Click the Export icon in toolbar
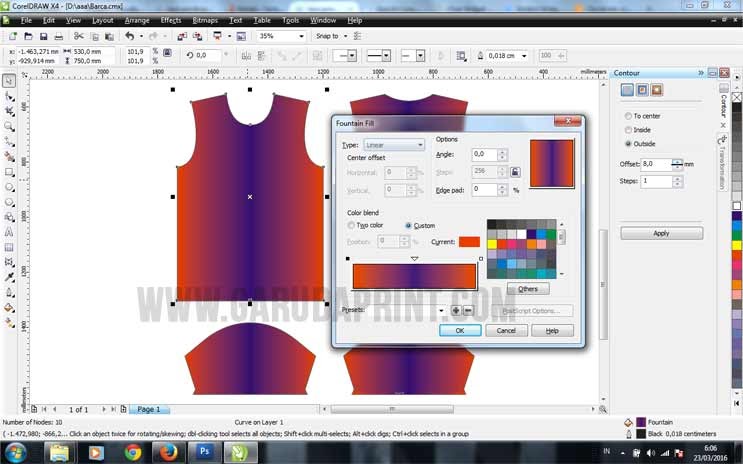Viewport: 743px width, 464px height. 198,36
